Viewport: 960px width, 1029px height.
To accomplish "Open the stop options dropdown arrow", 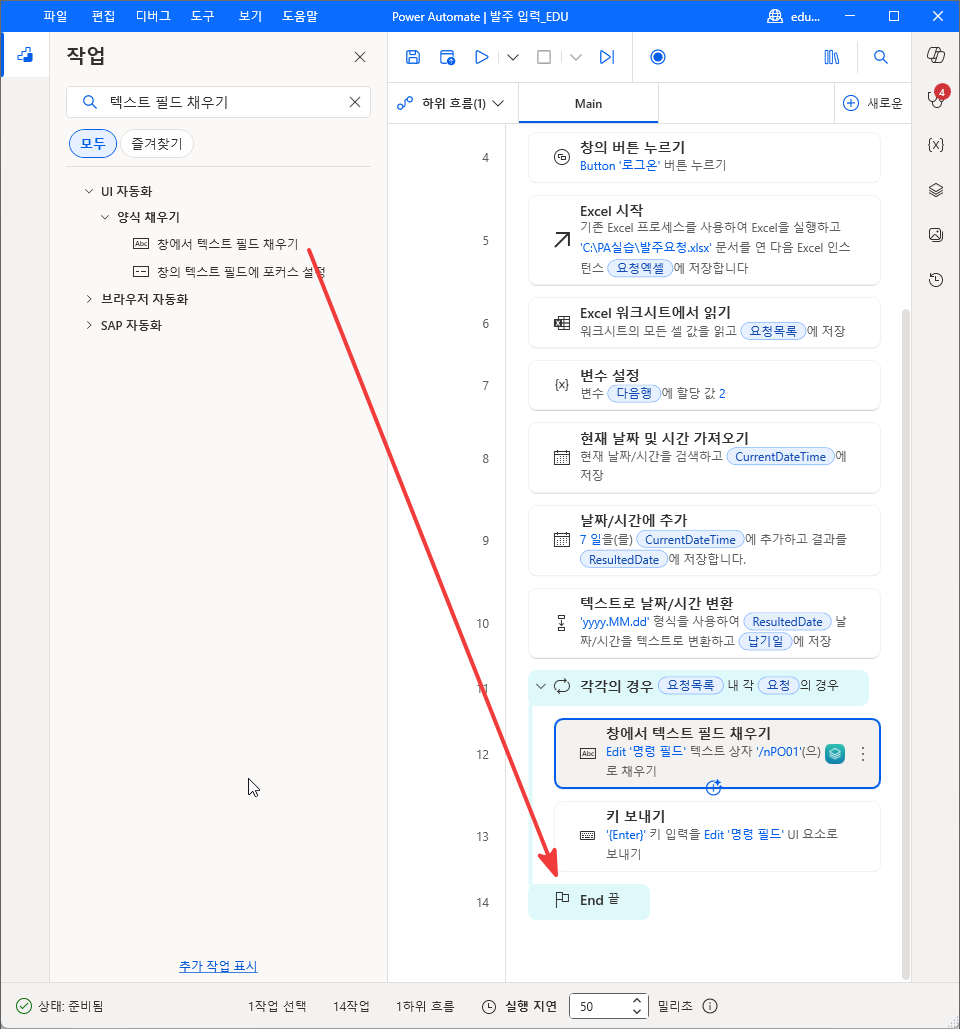I will [x=576, y=58].
